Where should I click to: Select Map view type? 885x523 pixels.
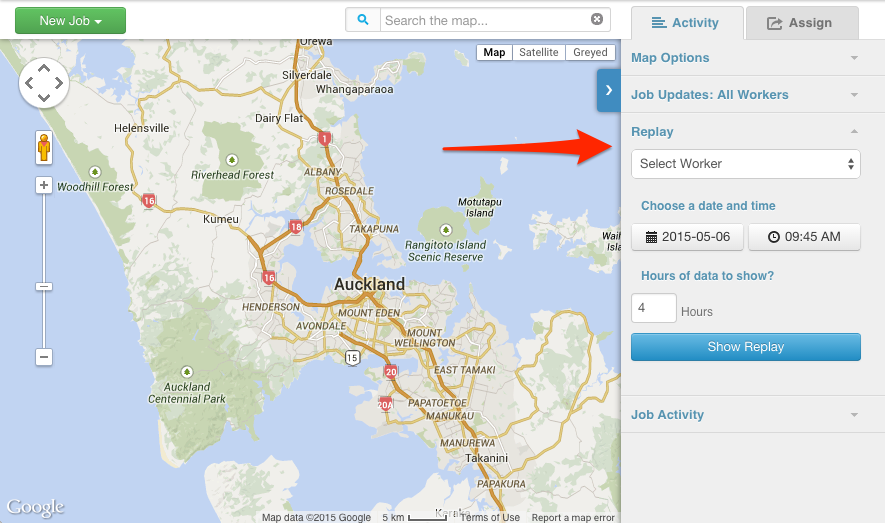tap(494, 52)
